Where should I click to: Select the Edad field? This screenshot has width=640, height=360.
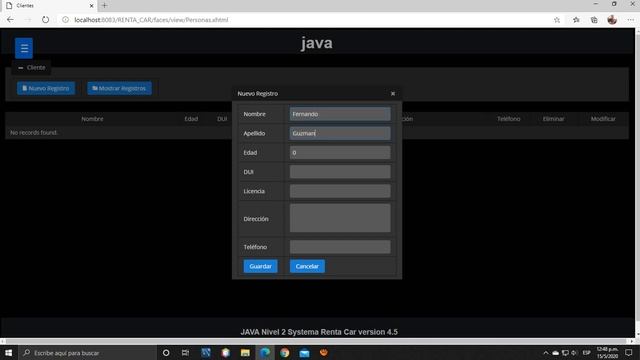[x=340, y=152]
